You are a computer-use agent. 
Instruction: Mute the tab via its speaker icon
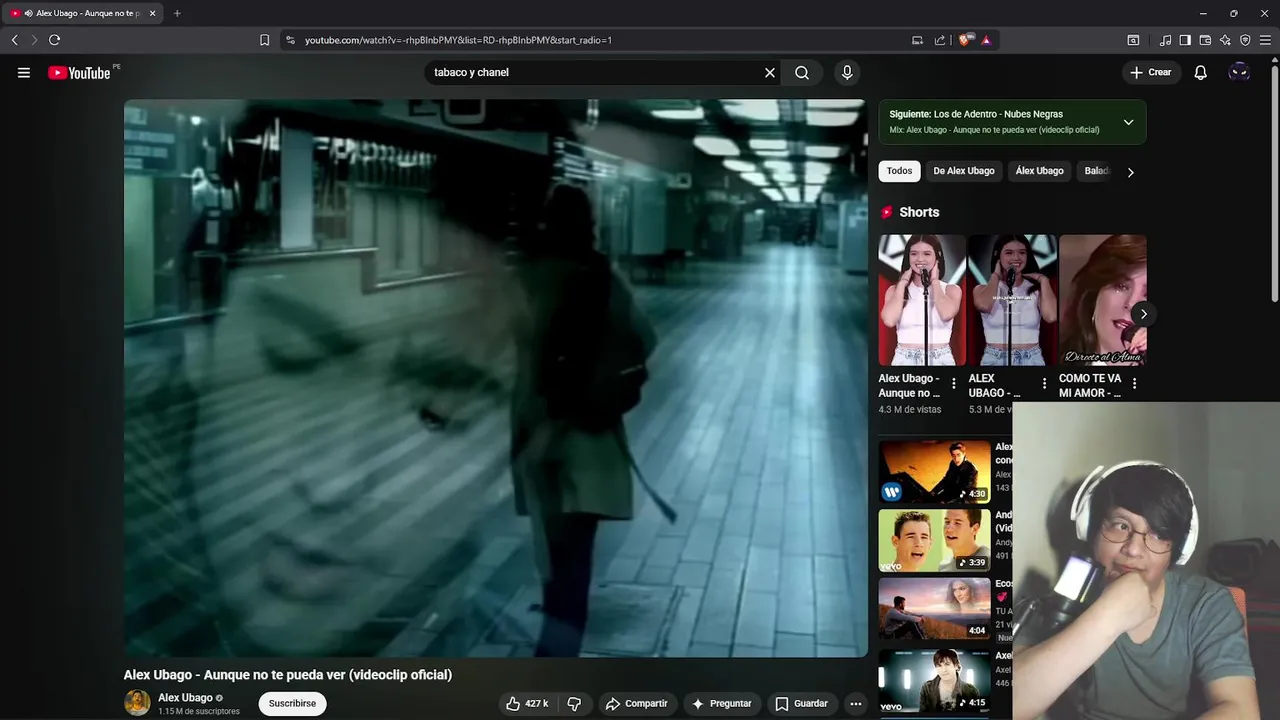28,13
